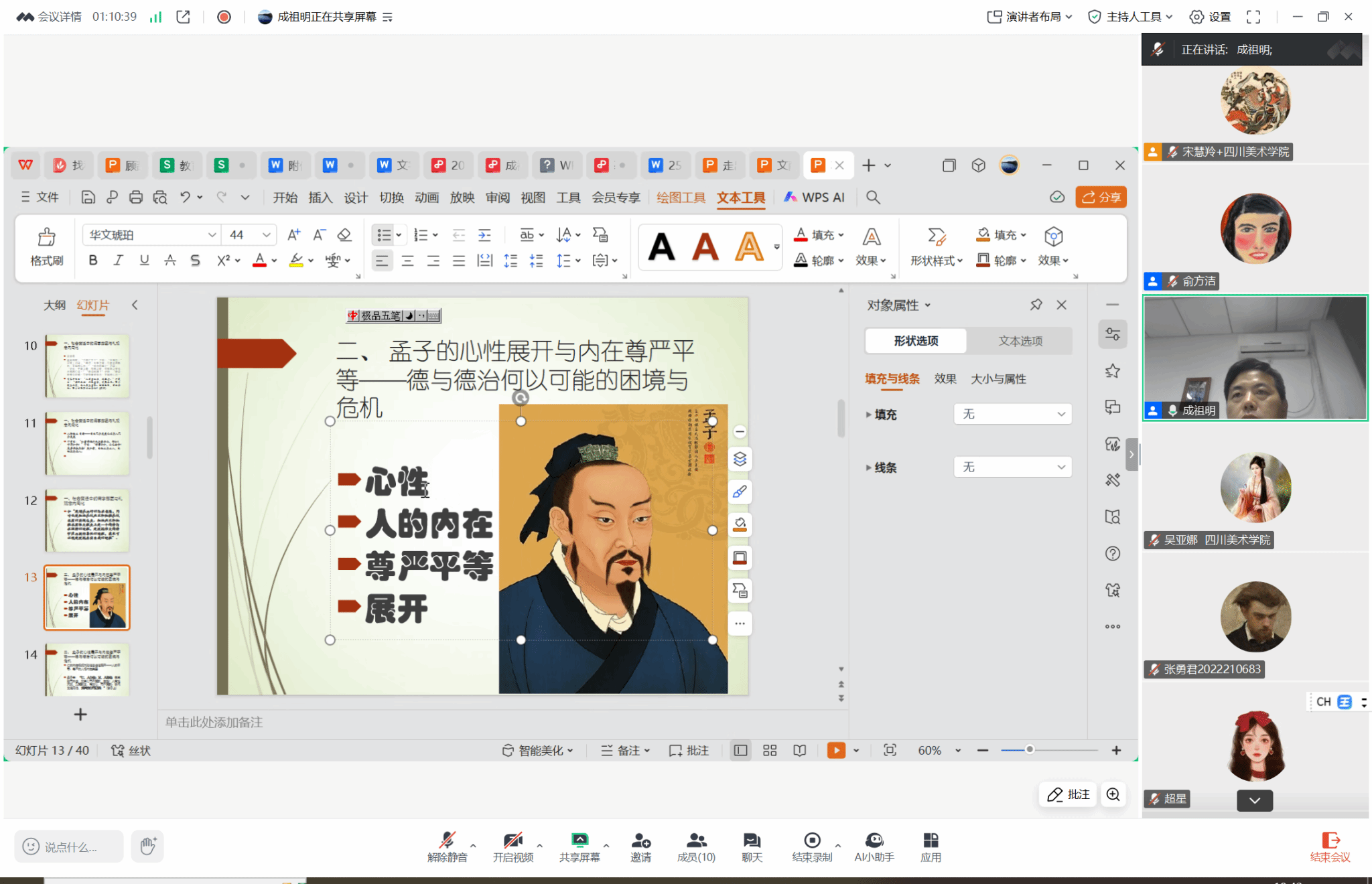
Task: Open 聊天 chat panel
Action: [752, 846]
